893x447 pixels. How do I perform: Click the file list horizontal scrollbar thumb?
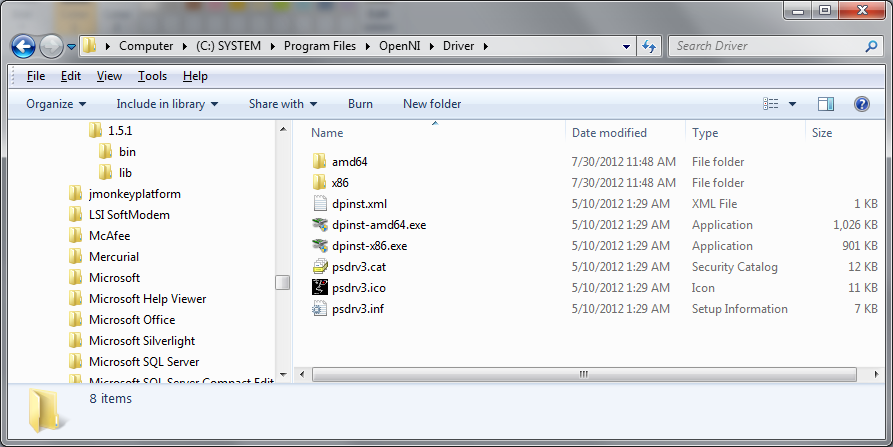pos(584,374)
